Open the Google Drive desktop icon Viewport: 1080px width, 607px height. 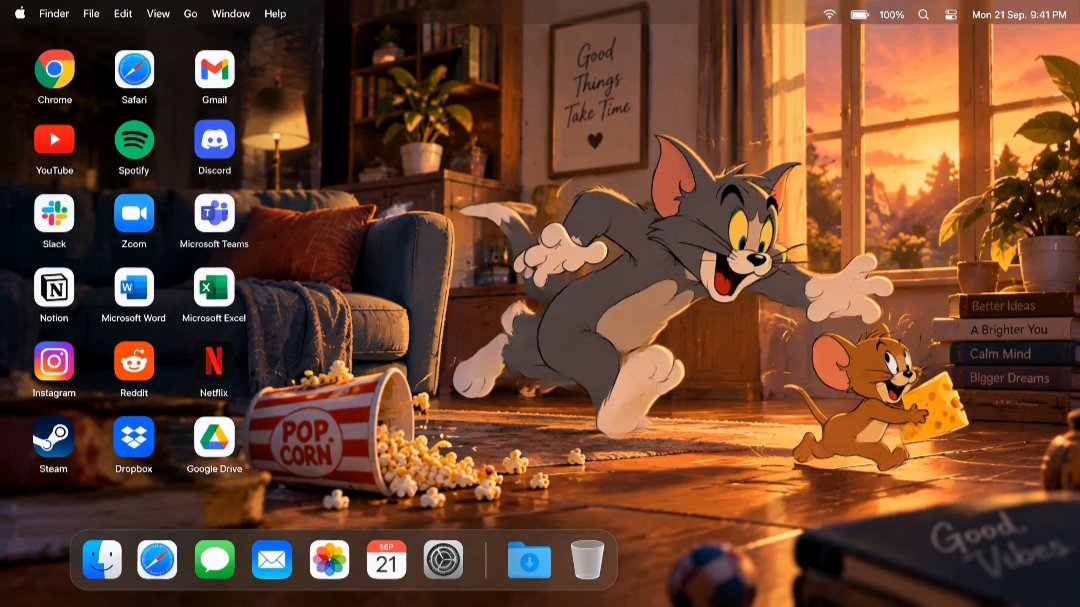(x=214, y=438)
